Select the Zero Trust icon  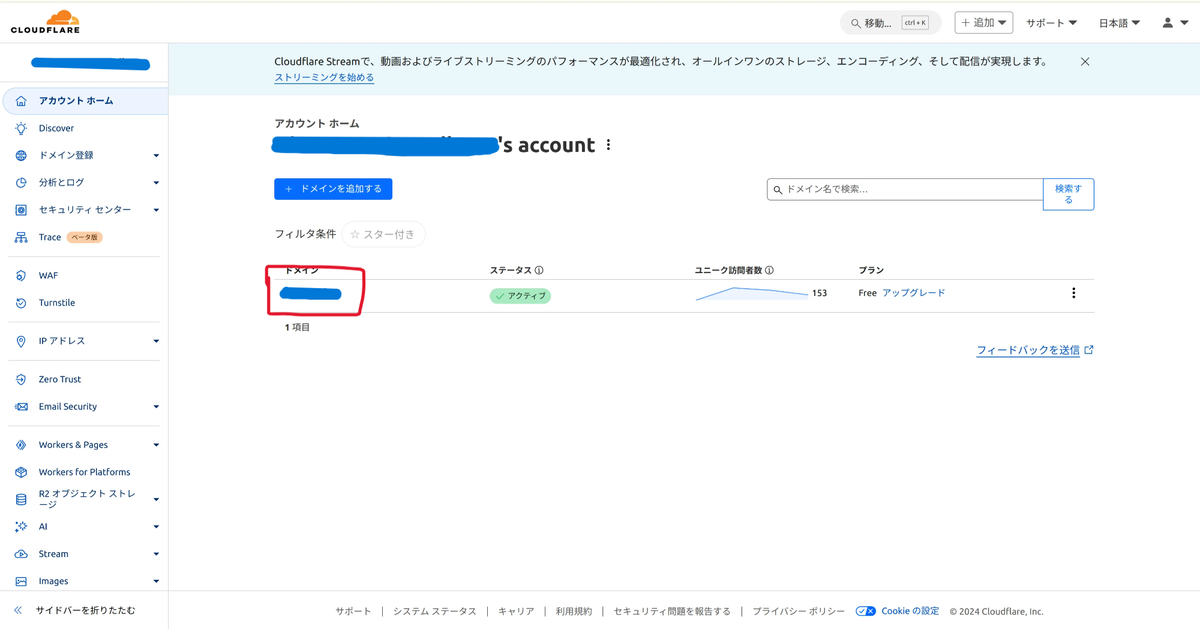[x=21, y=380]
